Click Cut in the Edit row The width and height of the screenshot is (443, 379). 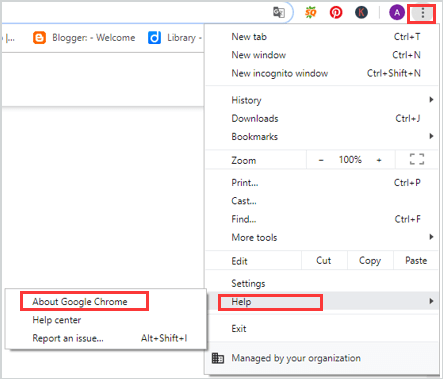point(324,260)
